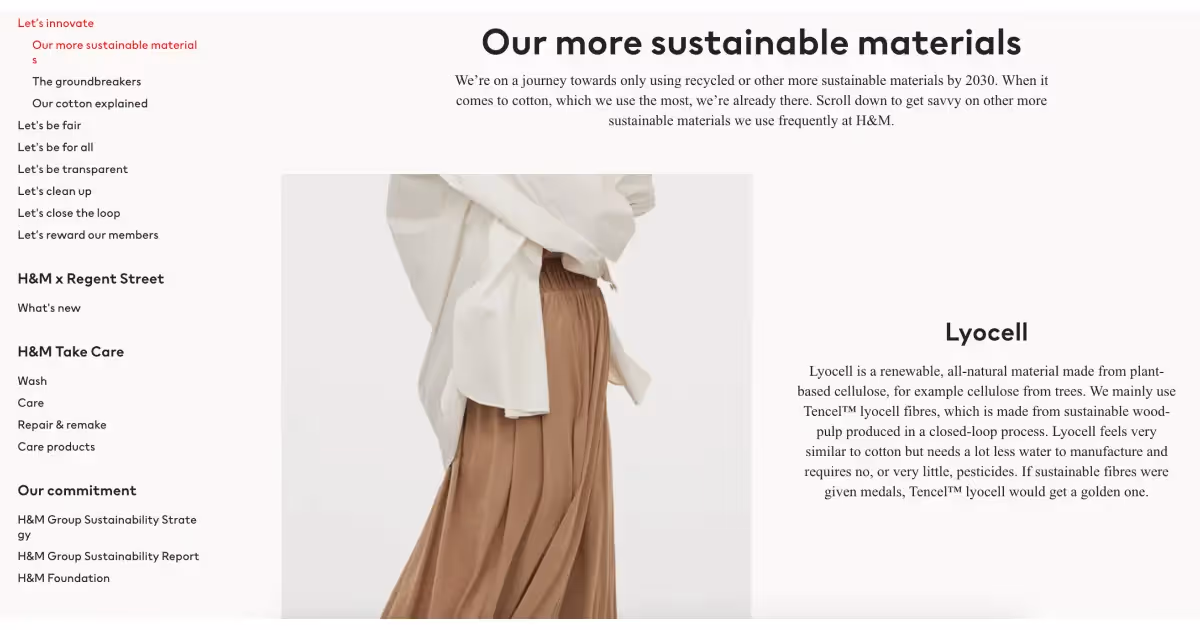Go to Let's close the loop
Screen dimensions: 1200x630
coord(68,213)
